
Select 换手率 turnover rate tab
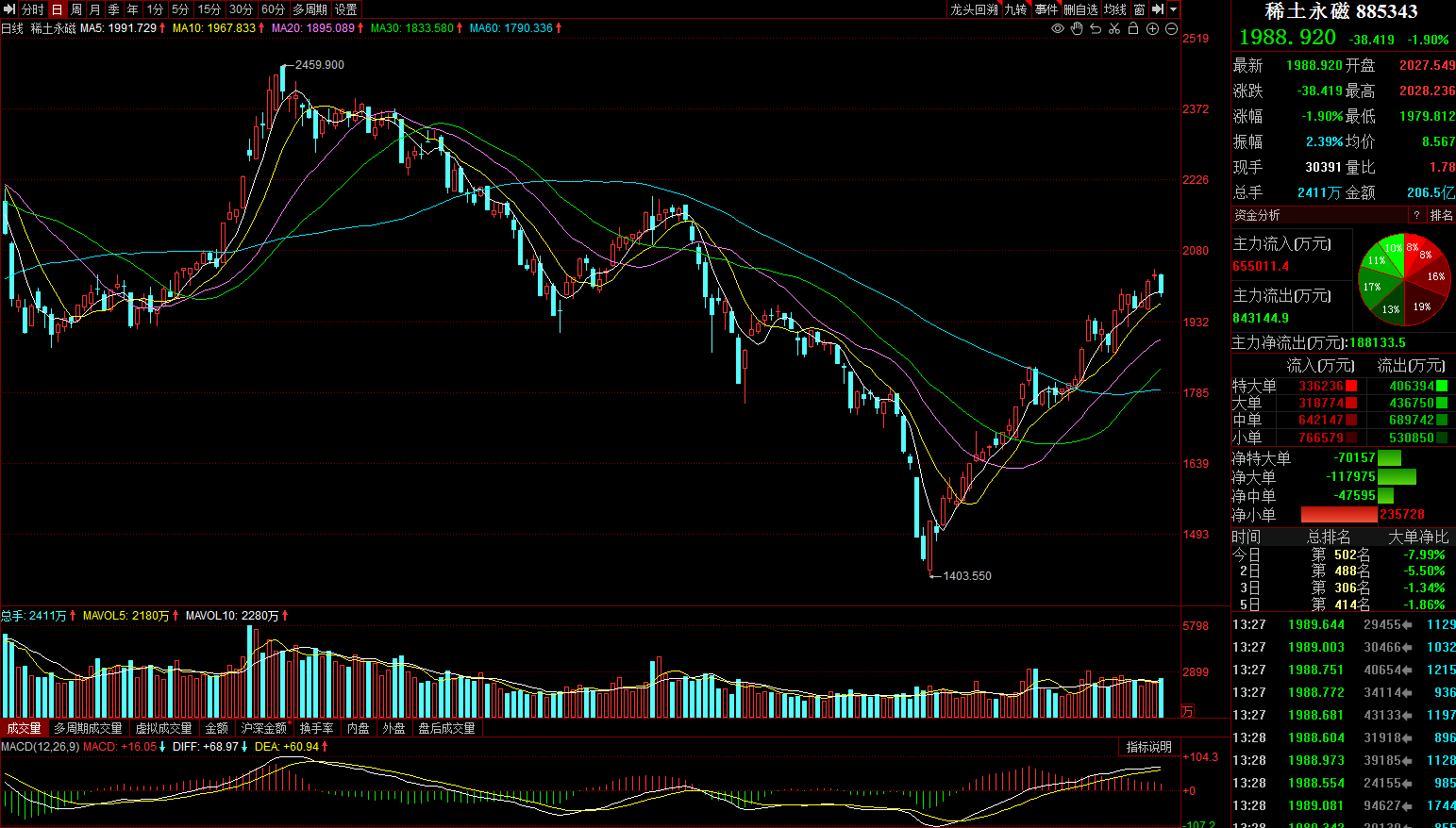pyautogui.click(x=317, y=728)
